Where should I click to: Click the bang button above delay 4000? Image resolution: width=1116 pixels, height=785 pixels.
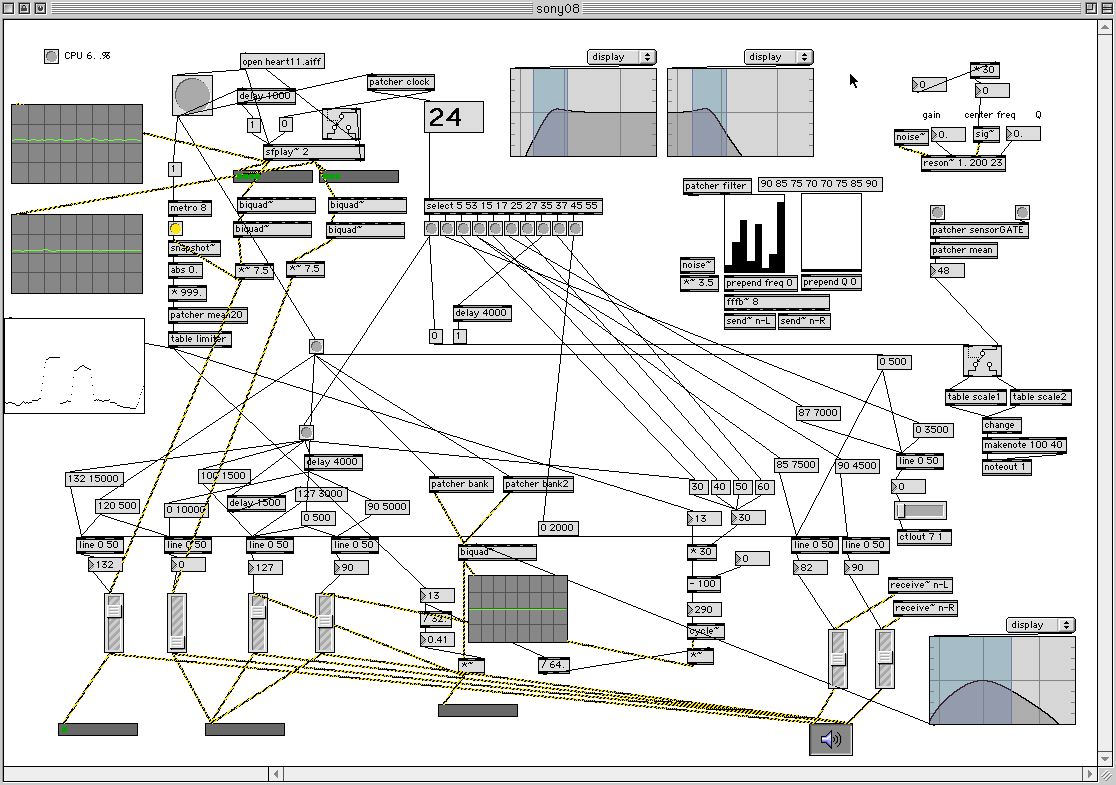[306, 432]
